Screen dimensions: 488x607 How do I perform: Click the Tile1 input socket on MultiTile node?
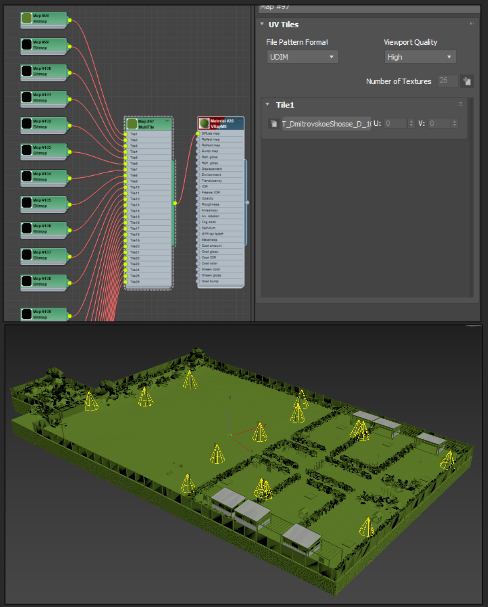[x=125, y=134]
